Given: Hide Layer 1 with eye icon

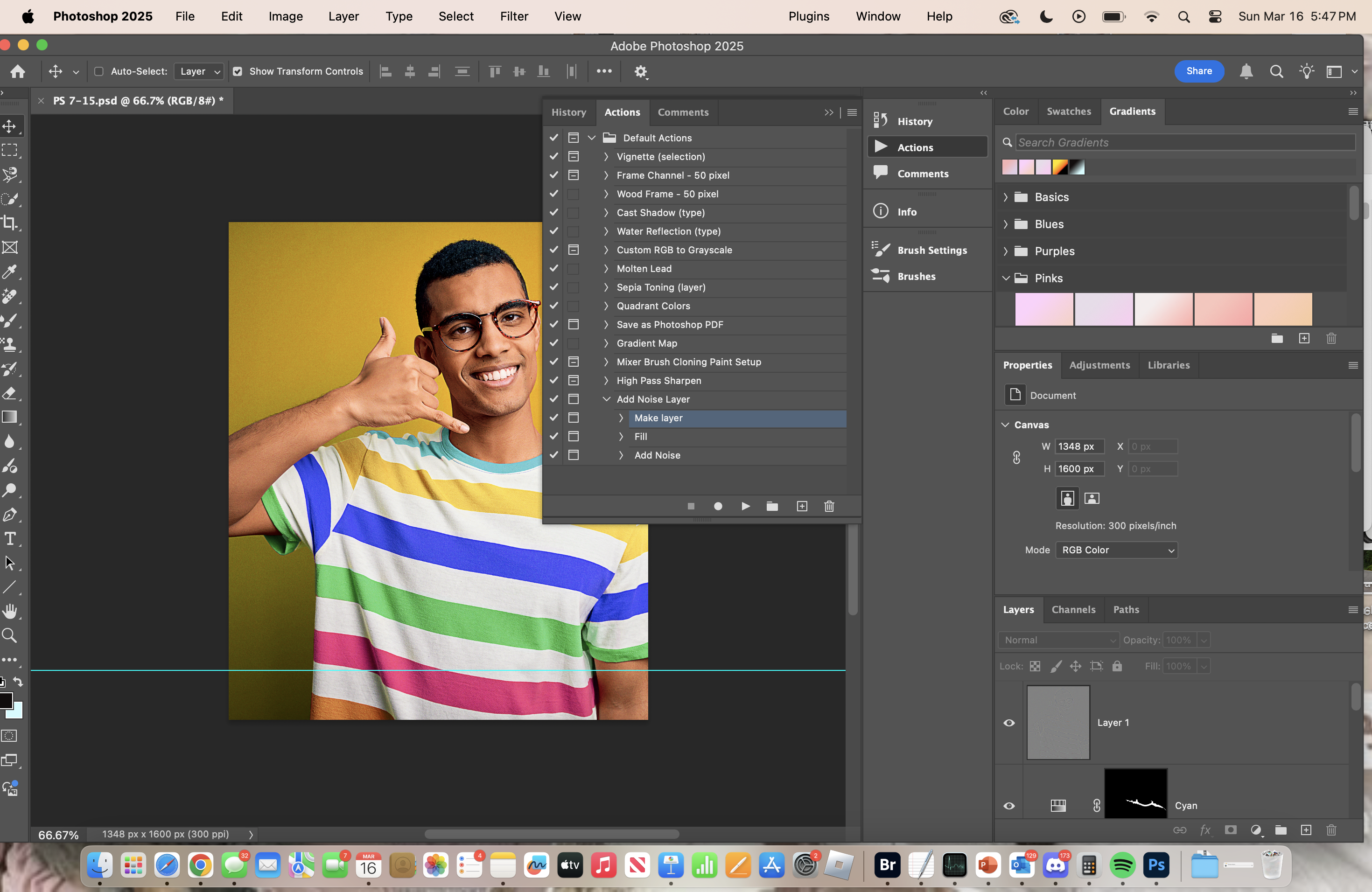Looking at the screenshot, I should coord(1009,723).
